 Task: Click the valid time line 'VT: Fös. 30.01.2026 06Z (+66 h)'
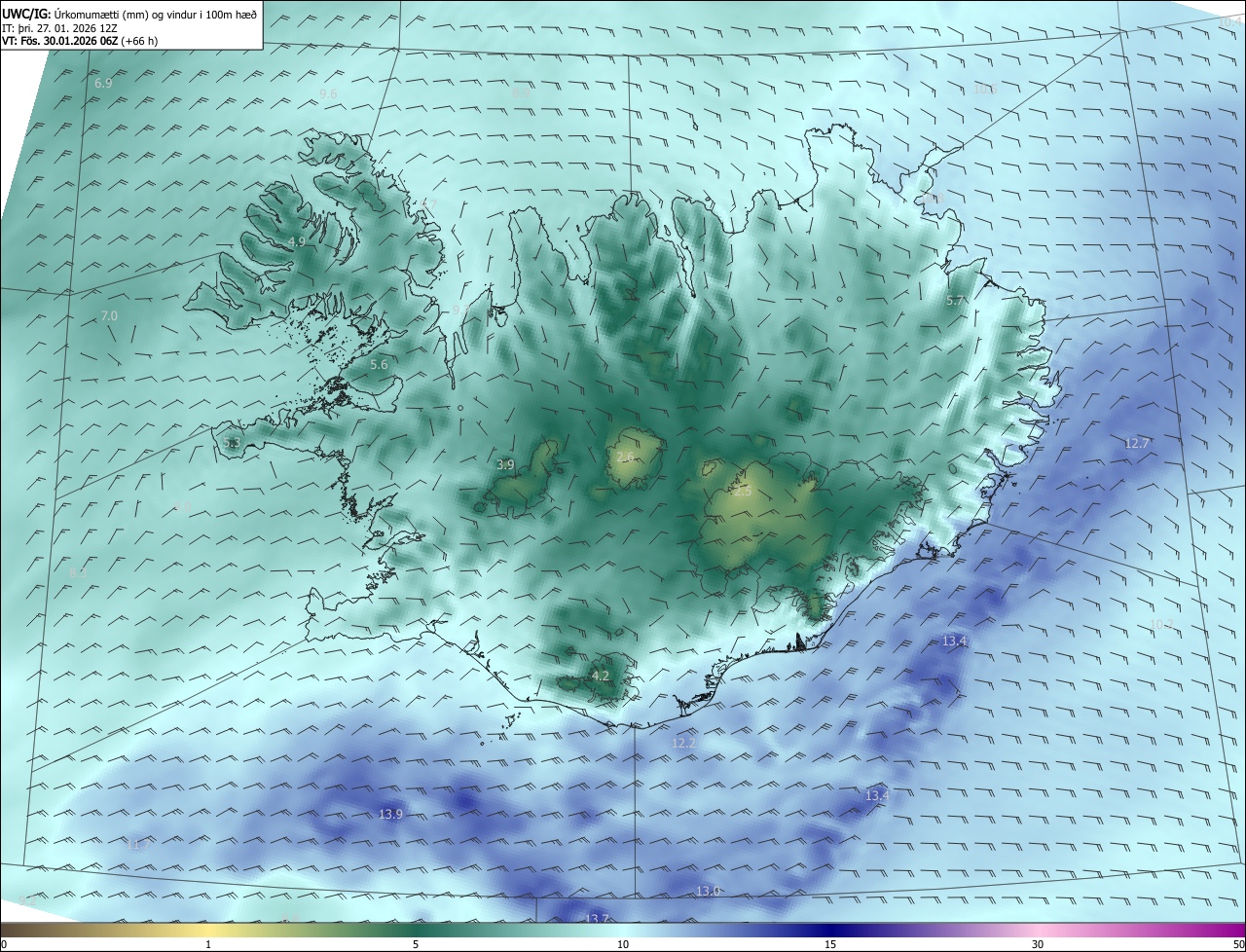point(80,41)
